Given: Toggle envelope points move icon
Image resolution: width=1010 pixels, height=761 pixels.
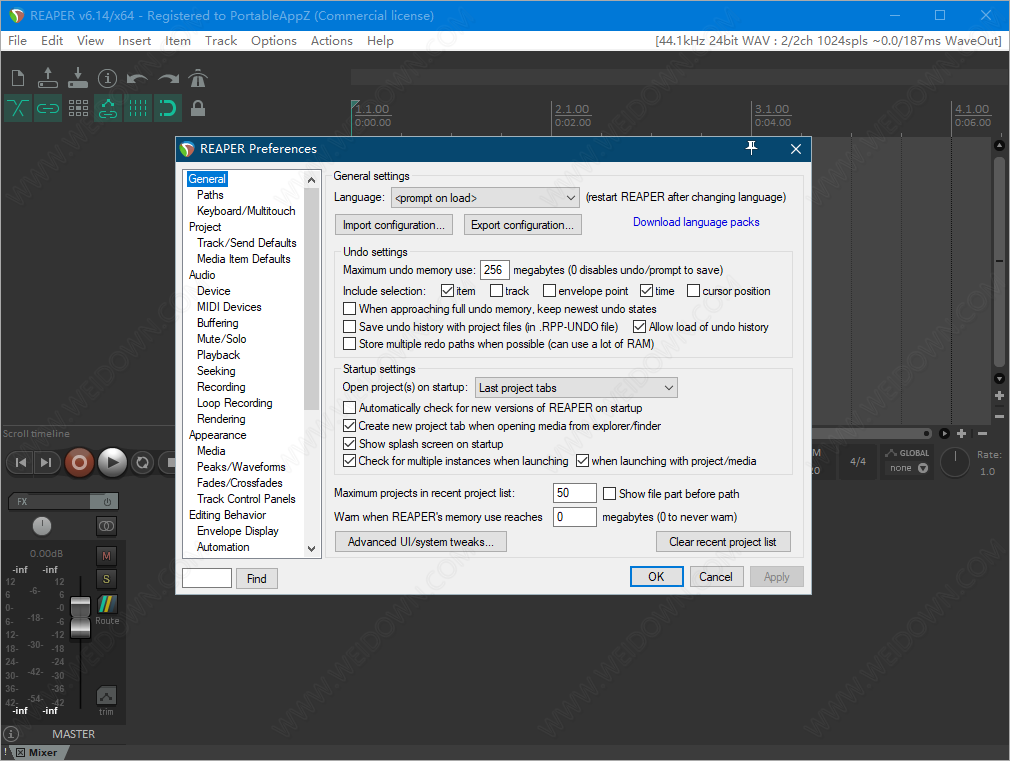Looking at the screenshot, I should [108, 108].
